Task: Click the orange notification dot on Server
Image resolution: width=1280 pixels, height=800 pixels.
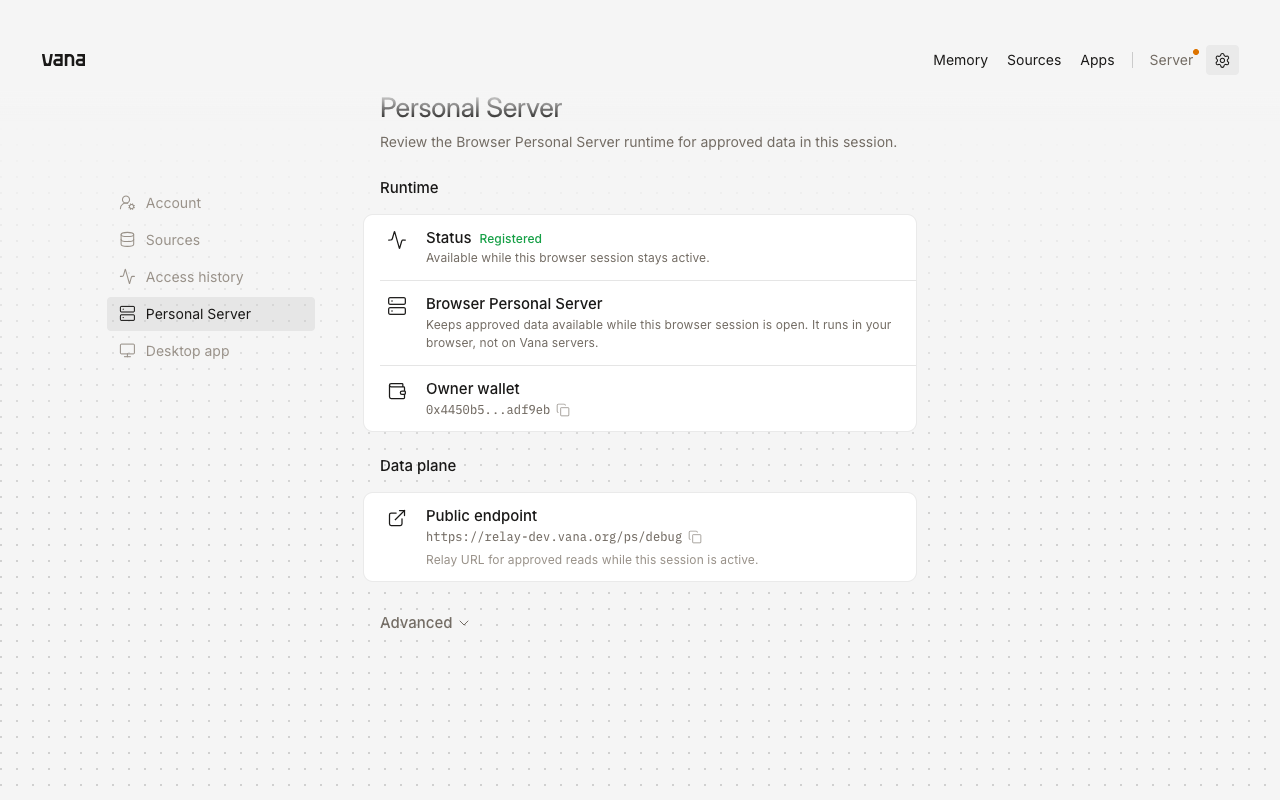Action: [1196, 52]
